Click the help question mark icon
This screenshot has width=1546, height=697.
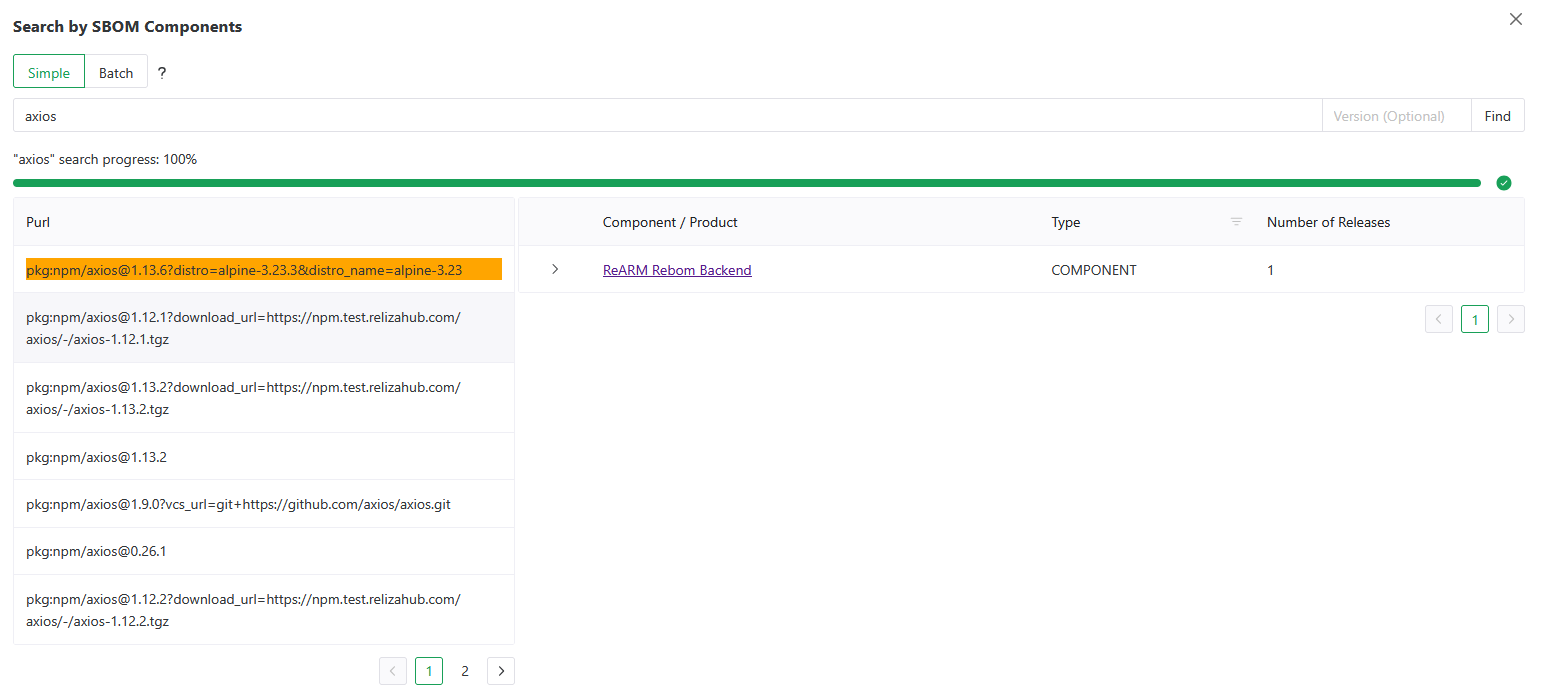click(x=161, y=71)
